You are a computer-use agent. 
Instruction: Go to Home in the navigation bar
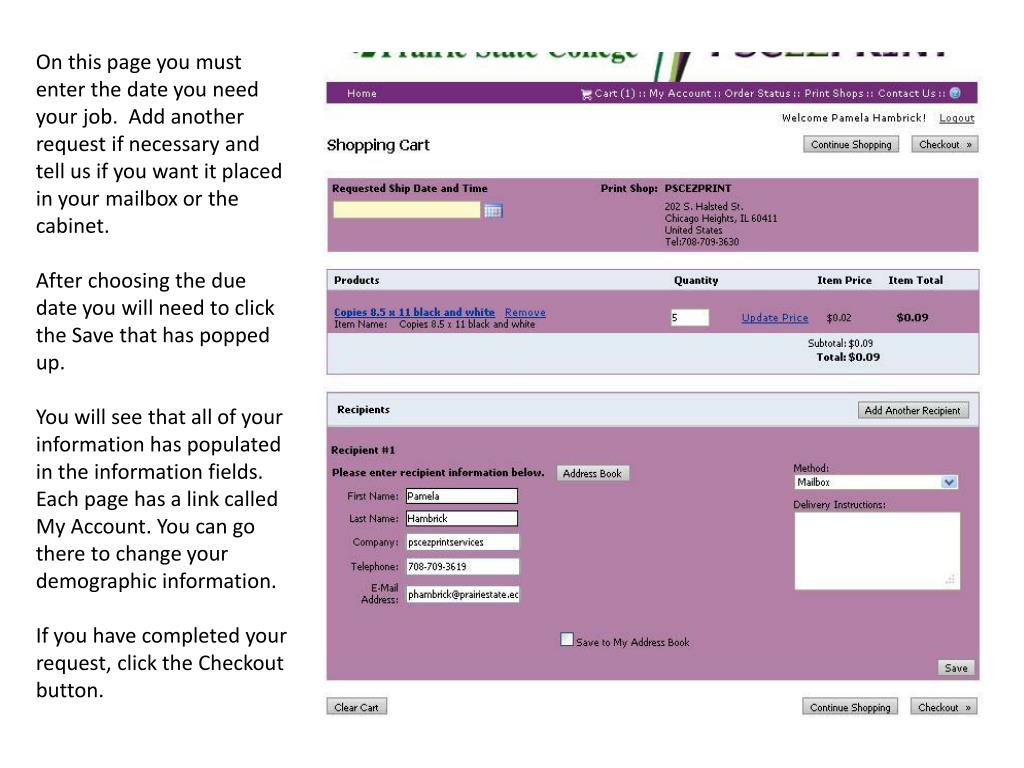362,93
